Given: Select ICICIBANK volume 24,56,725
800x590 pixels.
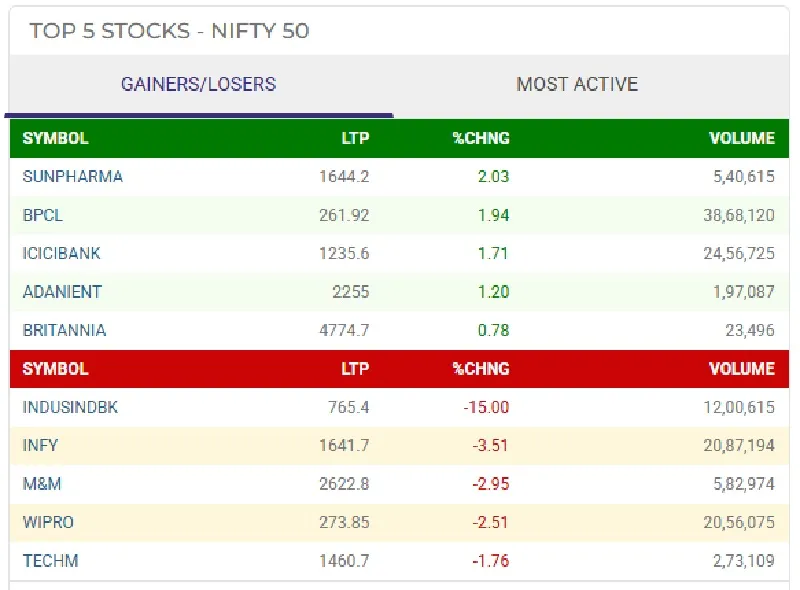Looking at the screenshot, I should [739, 254].
